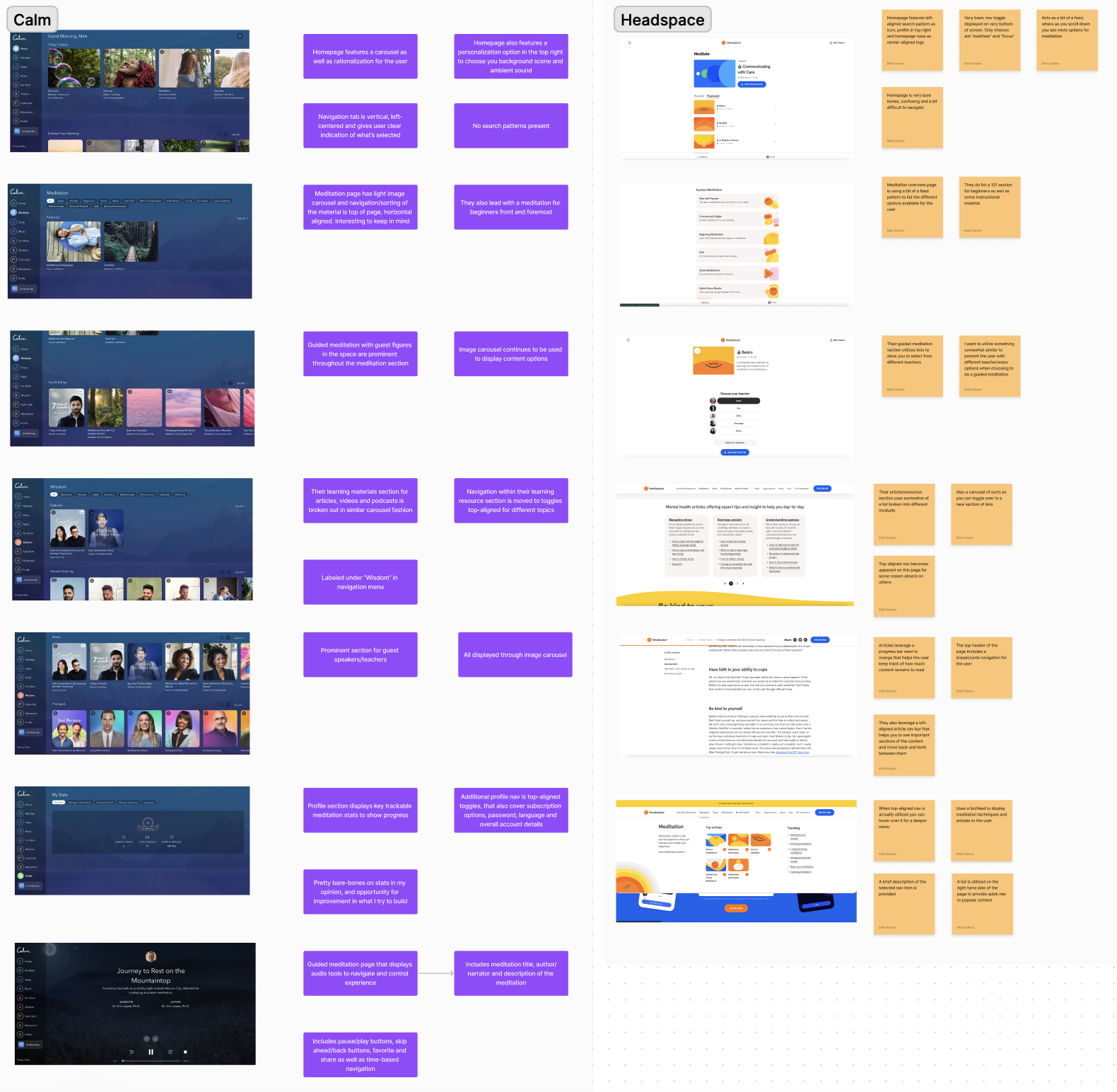Screen dimensions: 1117x1092
Task: Select the 'Image carousel continues' purple note
Action: pyautogui.click(x=511, y=354)
